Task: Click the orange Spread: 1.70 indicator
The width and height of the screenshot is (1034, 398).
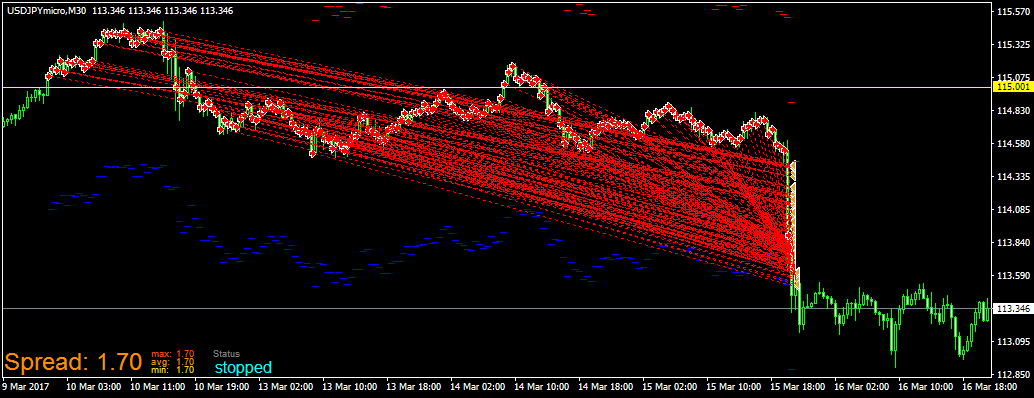Action: click(x=73, y=362)
